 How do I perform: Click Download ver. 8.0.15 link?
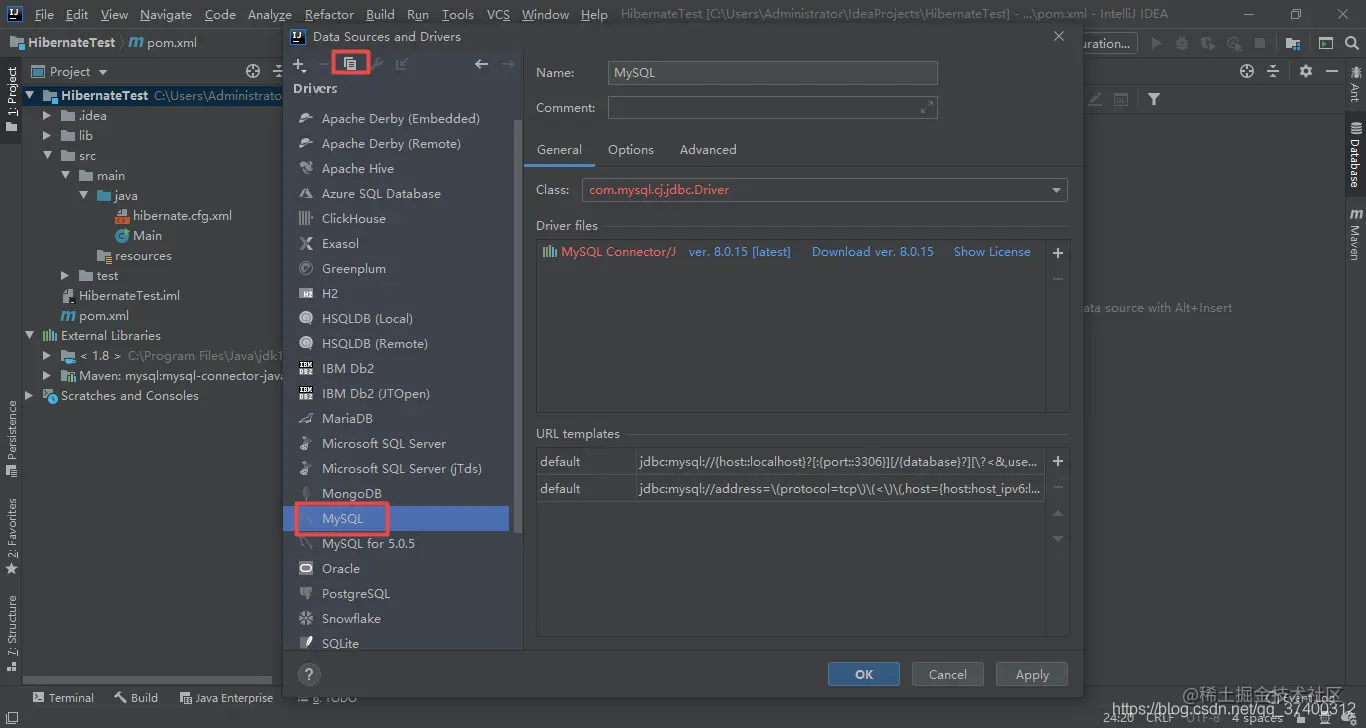pyautogui.click(x=872, y=252)
